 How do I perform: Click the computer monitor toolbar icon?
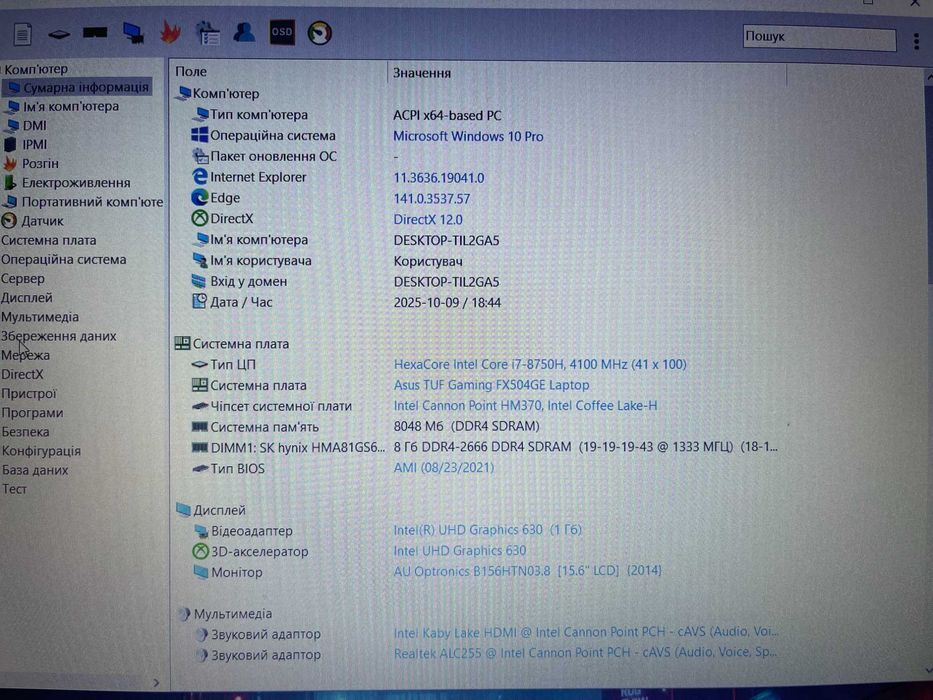pos(133,32)
